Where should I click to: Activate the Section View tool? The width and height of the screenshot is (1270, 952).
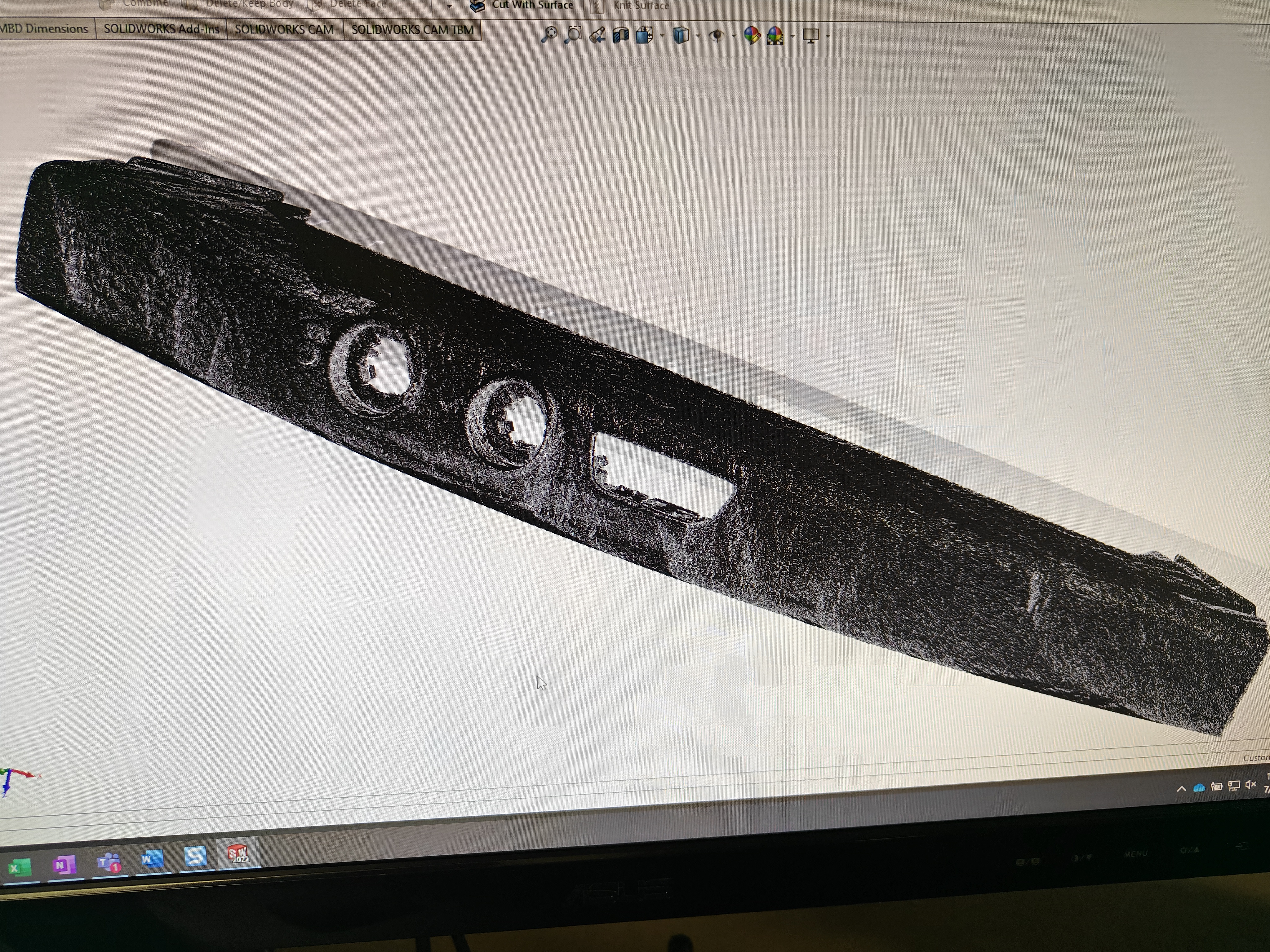click(x=621, y=36)
